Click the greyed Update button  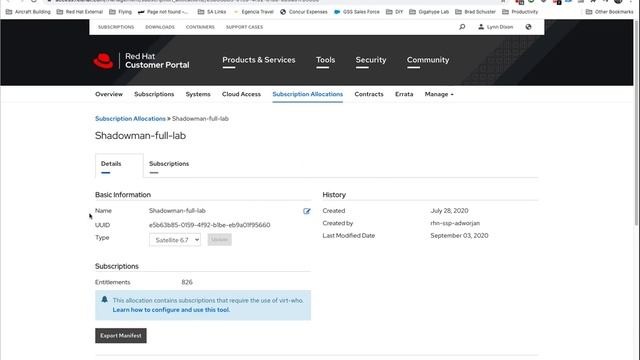[220, 240]
